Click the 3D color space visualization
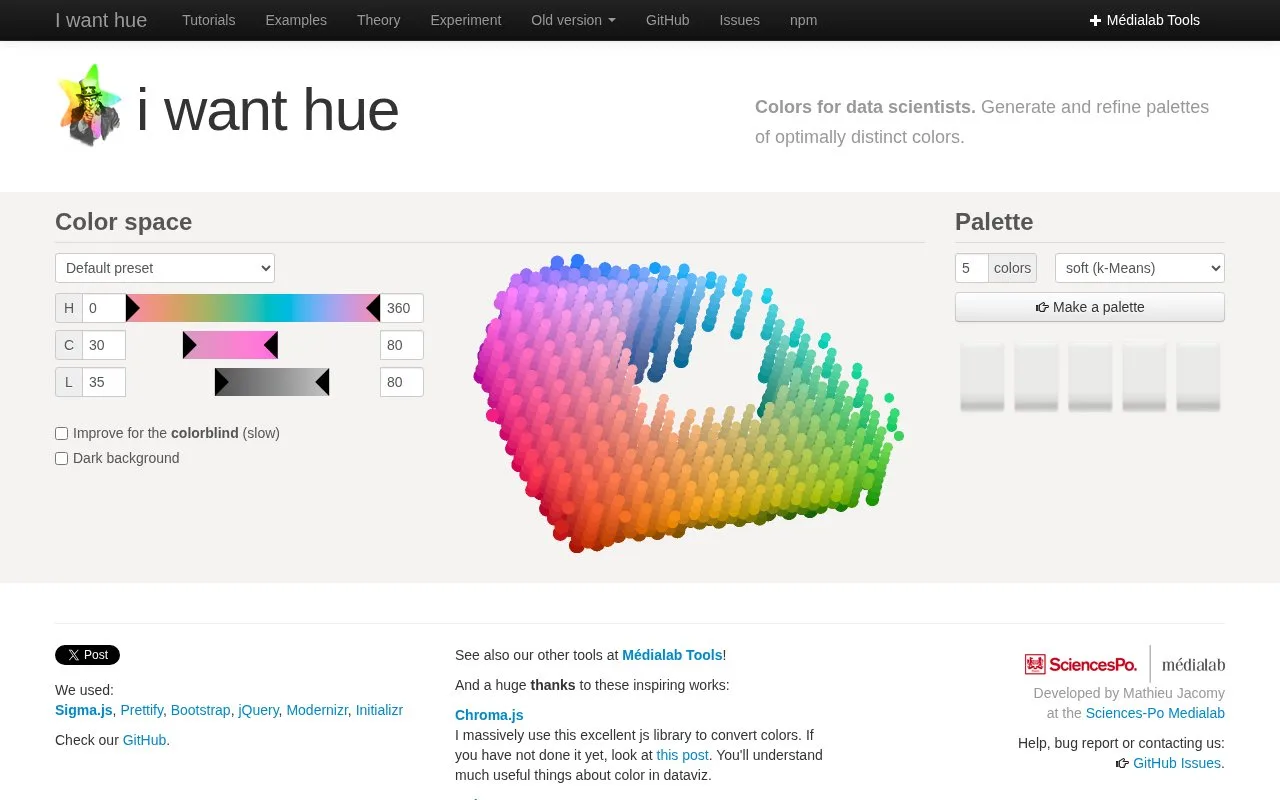This screenshot has width=1280, height=800. coord(688,403)
